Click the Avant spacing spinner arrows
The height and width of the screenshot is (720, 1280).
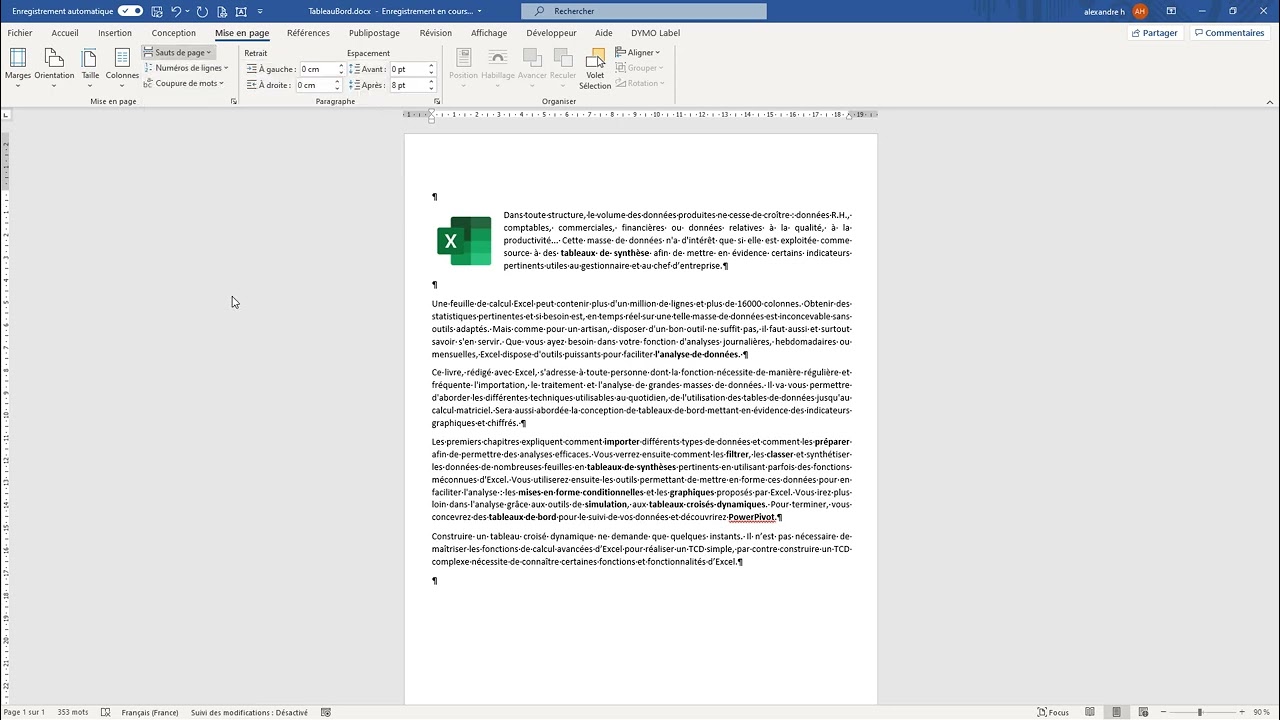tap(431, 69)
